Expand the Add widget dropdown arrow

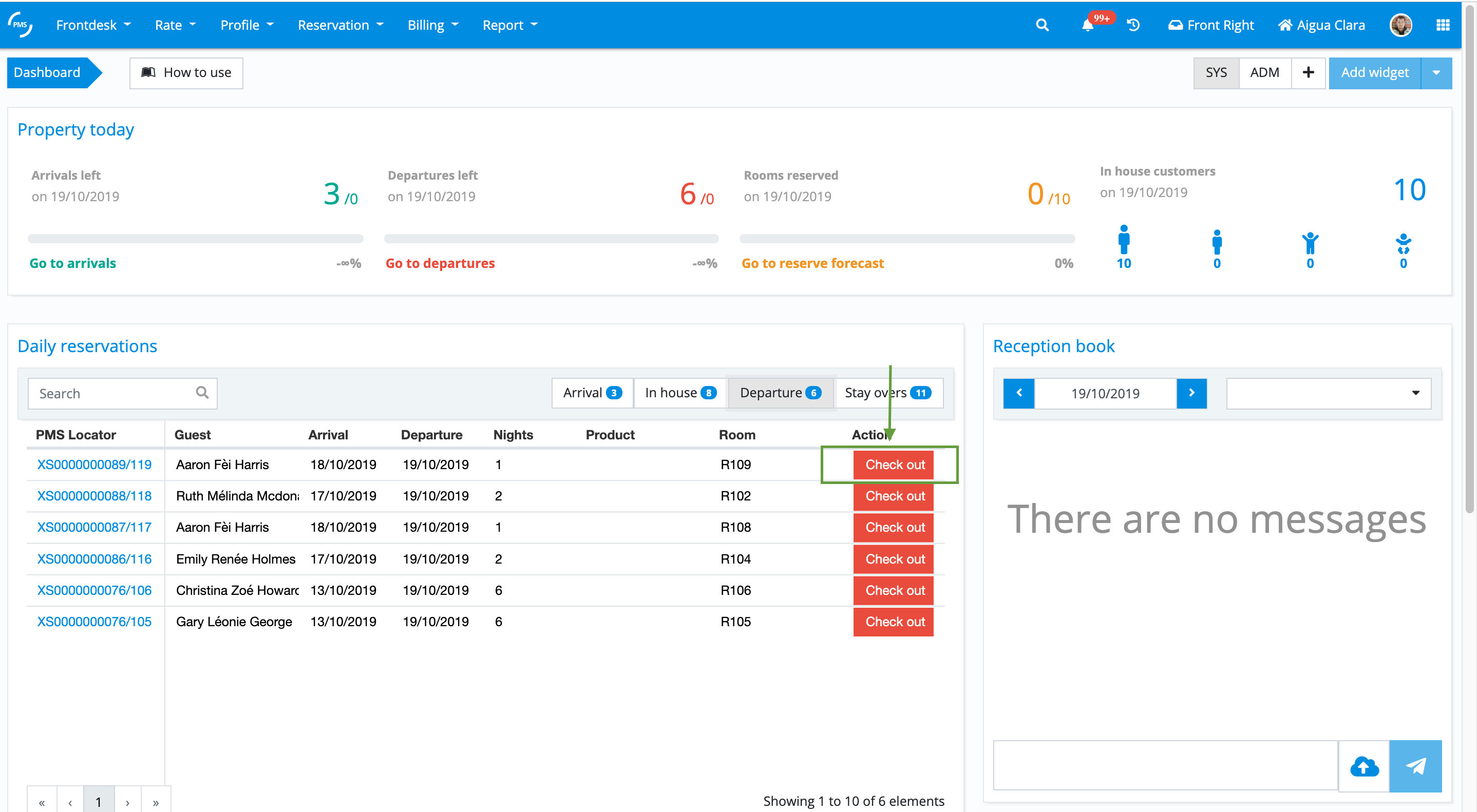click(x=1436, y=73)
